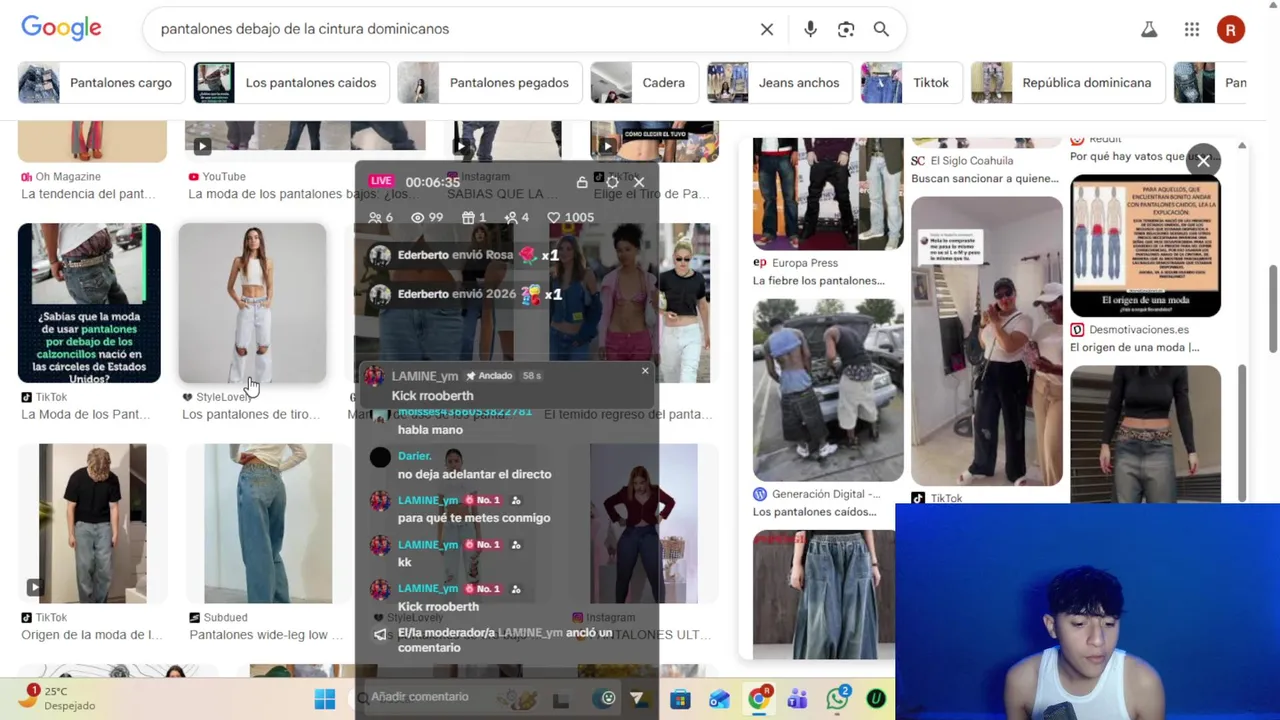The width and height of the screenshot is (1280, 720).
Task: Open La tendencia del pant... link
Action: tap(88, 194)
